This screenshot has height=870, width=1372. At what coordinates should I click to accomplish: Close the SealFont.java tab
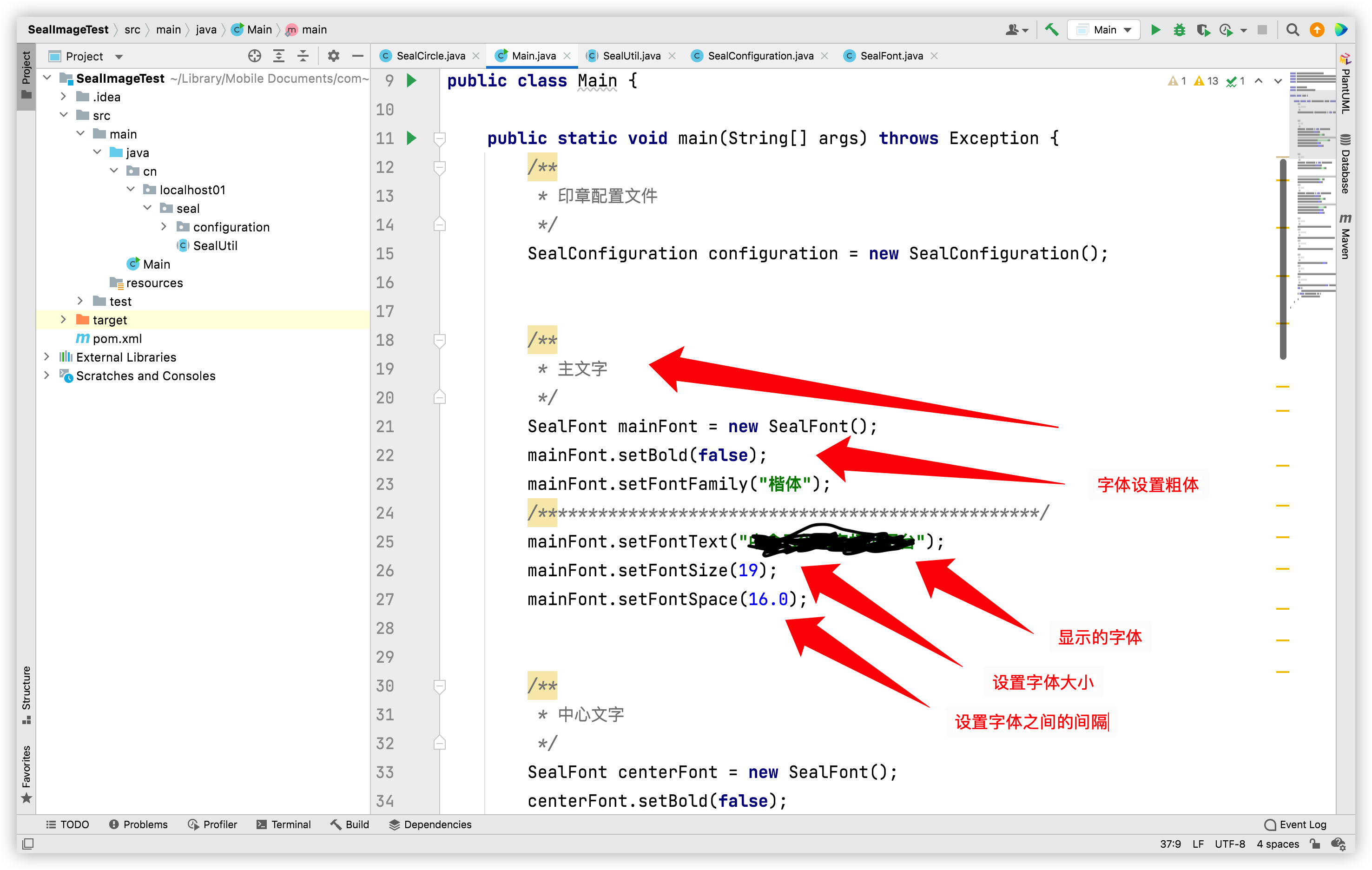click(x=934, y=56)
